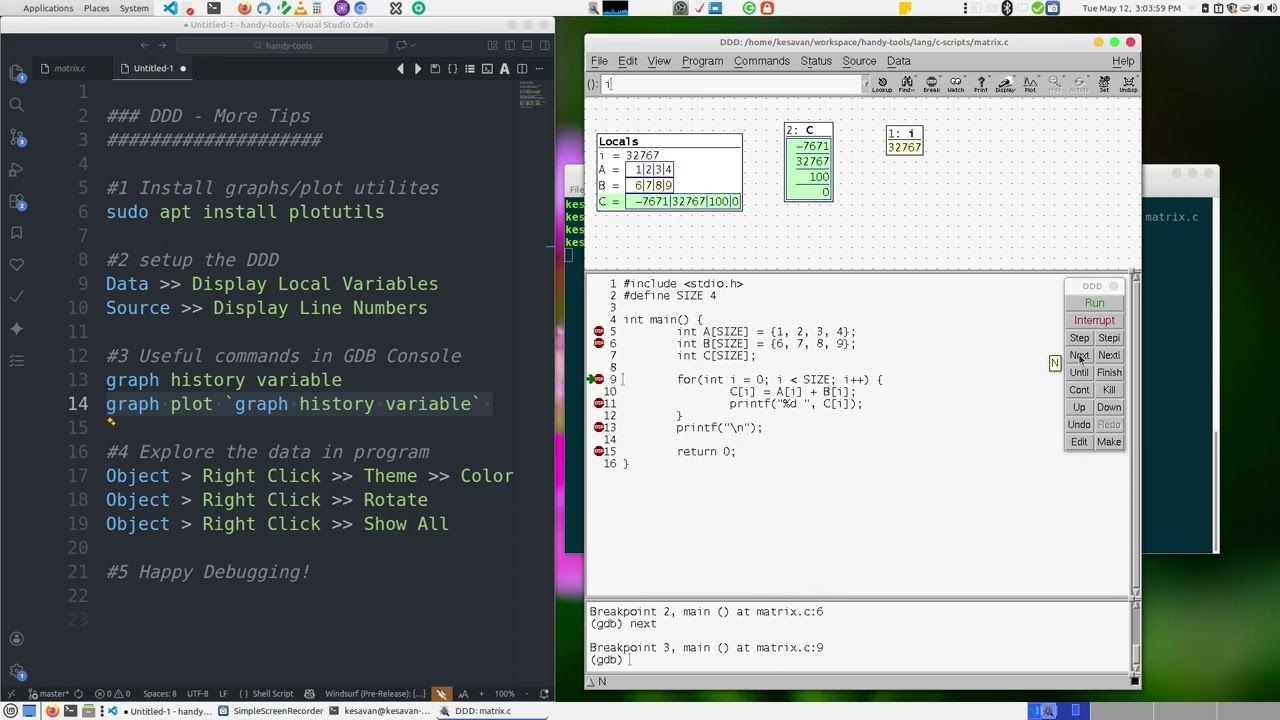Click the split editor icon in VS Code
This screenshot has height=720, width=1280.
pyautogui.click(x=522, y=68)
